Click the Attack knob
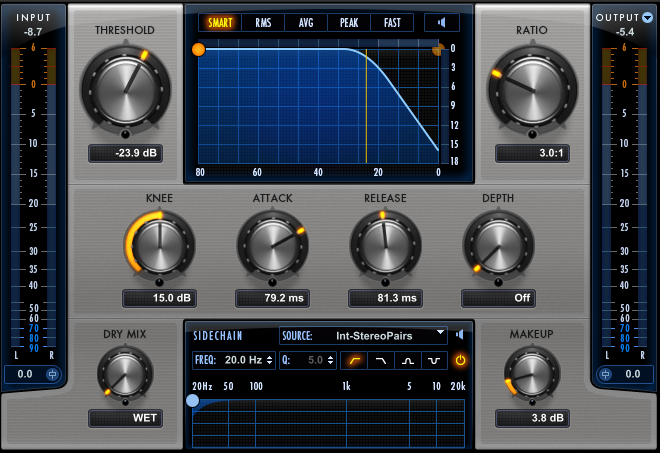The width and height of the screenshot is (660, 453). pos(272,247)
